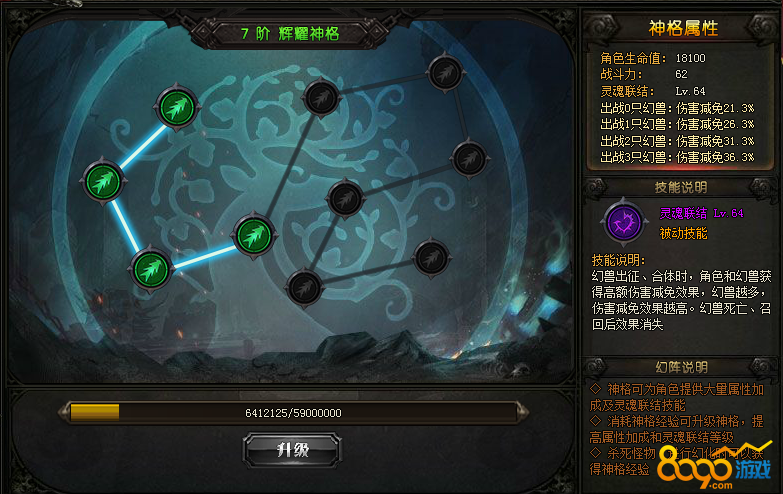Click the 技能说明 section header
783x494 pixels.
(681, 187)
